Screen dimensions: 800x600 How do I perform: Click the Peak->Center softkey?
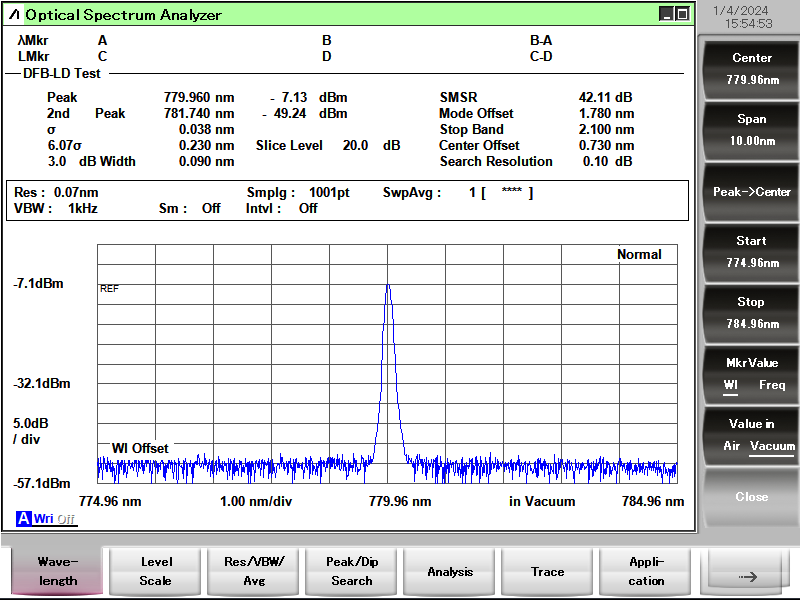click(x=751, y=192)
